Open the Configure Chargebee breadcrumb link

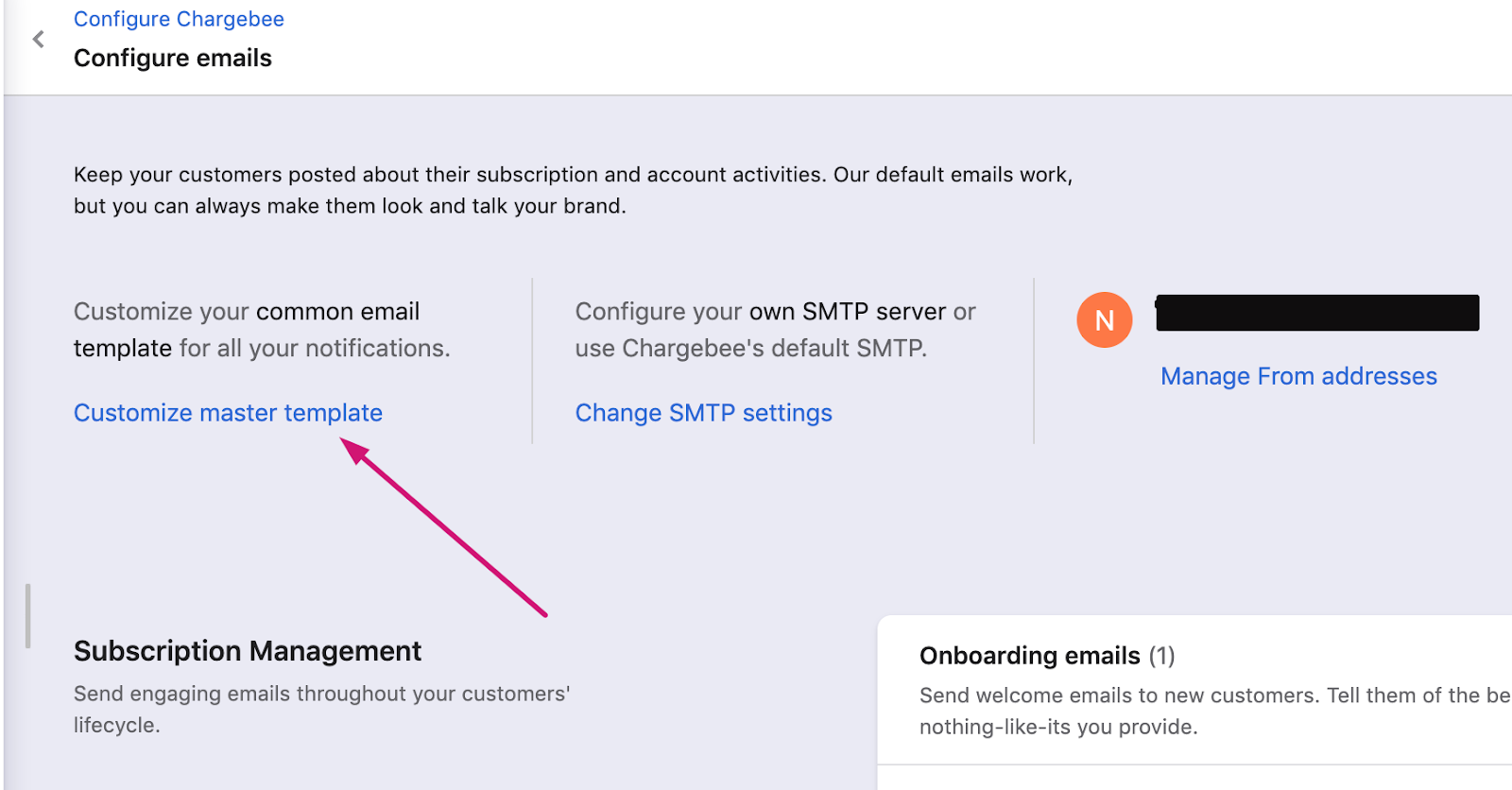click(179, 19)
